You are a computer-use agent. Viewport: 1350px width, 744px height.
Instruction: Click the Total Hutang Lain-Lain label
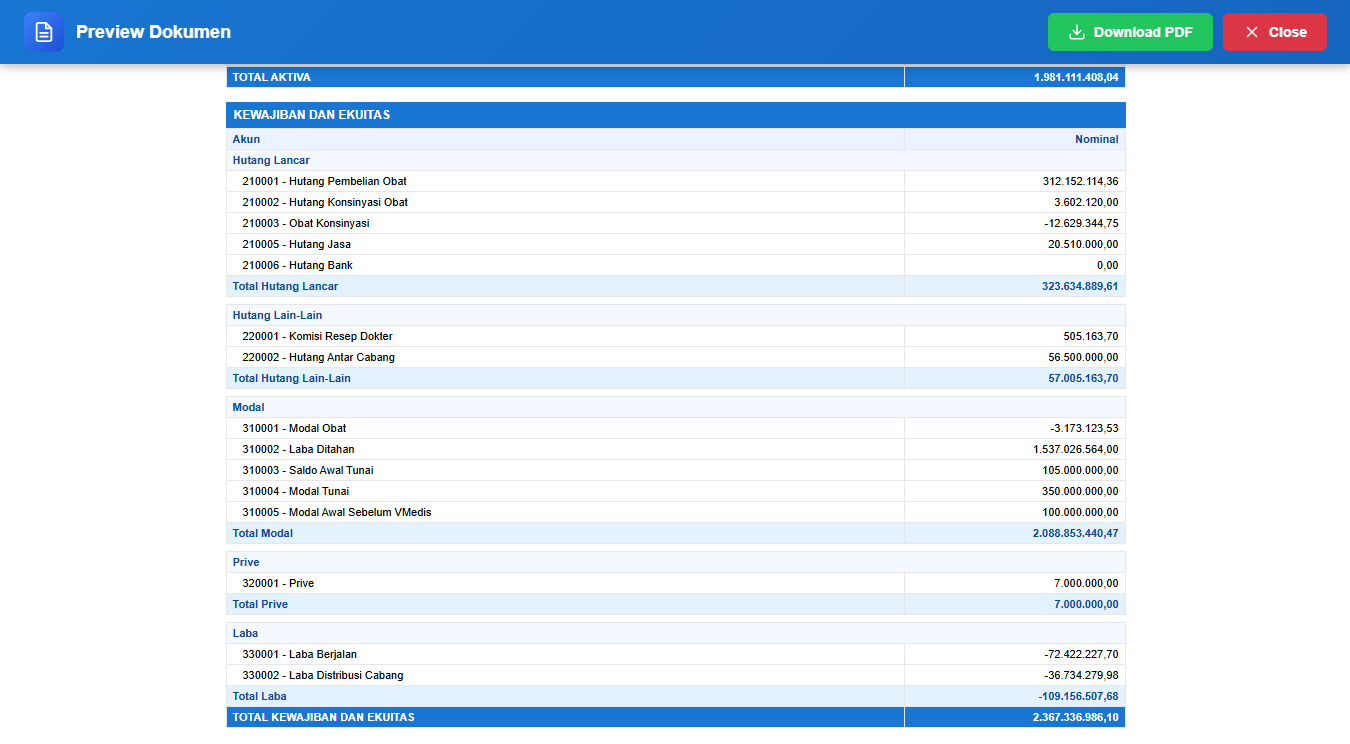[292, 378]
